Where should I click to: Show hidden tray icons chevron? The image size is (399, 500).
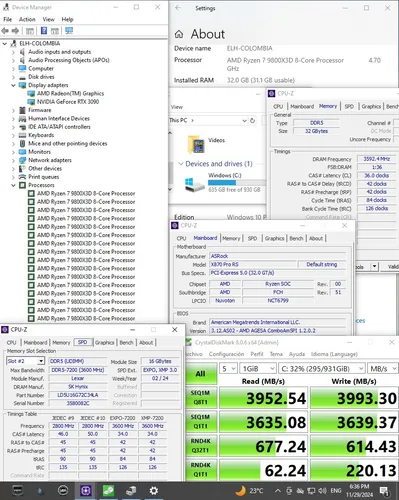pyautogui.click(x=277, y=491)
